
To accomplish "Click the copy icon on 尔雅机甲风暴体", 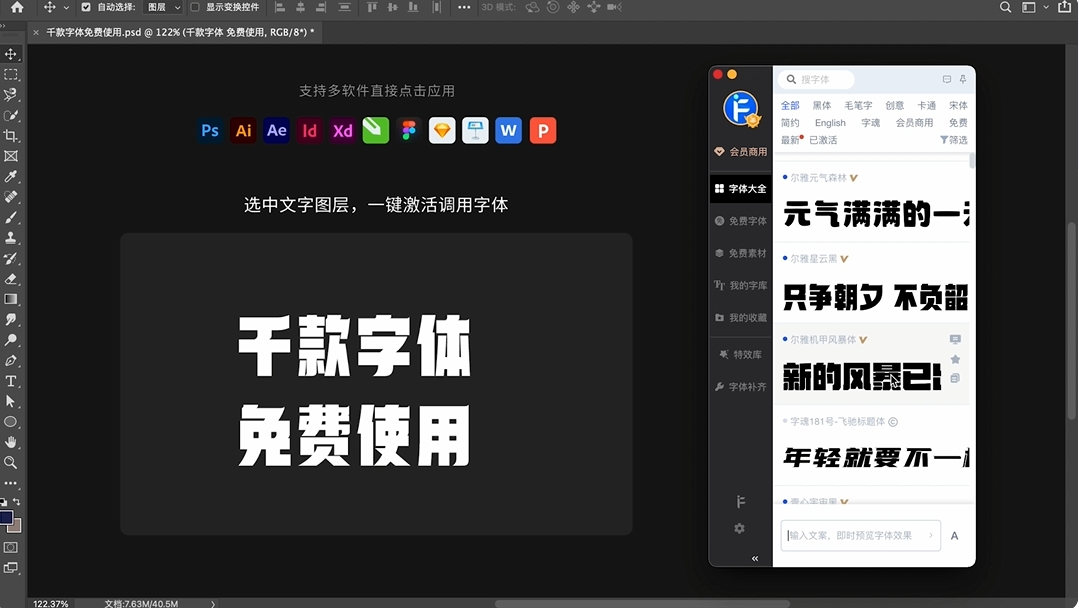I will (x=955, y=378).
